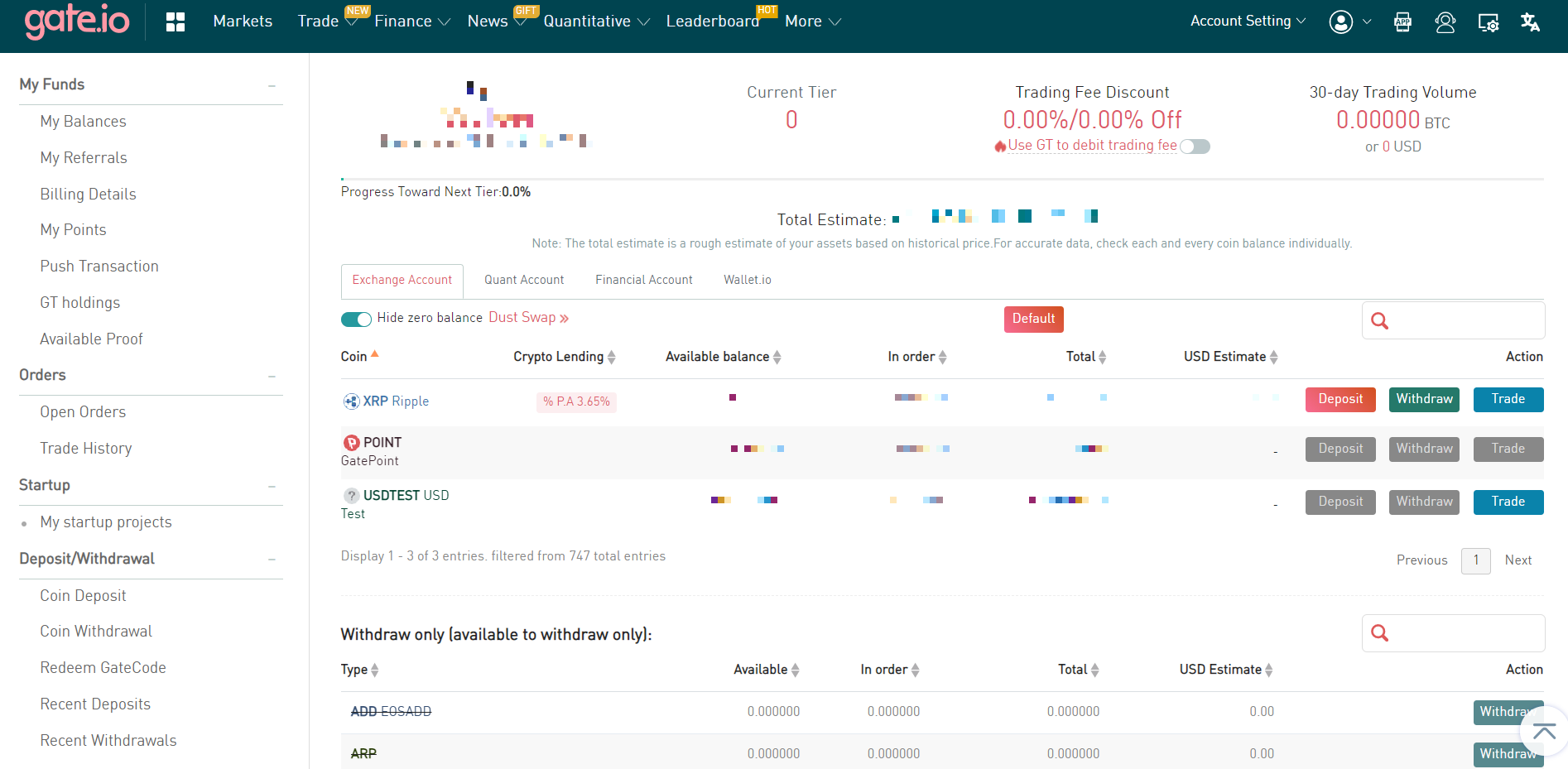
Task: Collapse the Deposit/Withdrawal sidebar section
Action: pyautogui.click(x=272, y=560)
